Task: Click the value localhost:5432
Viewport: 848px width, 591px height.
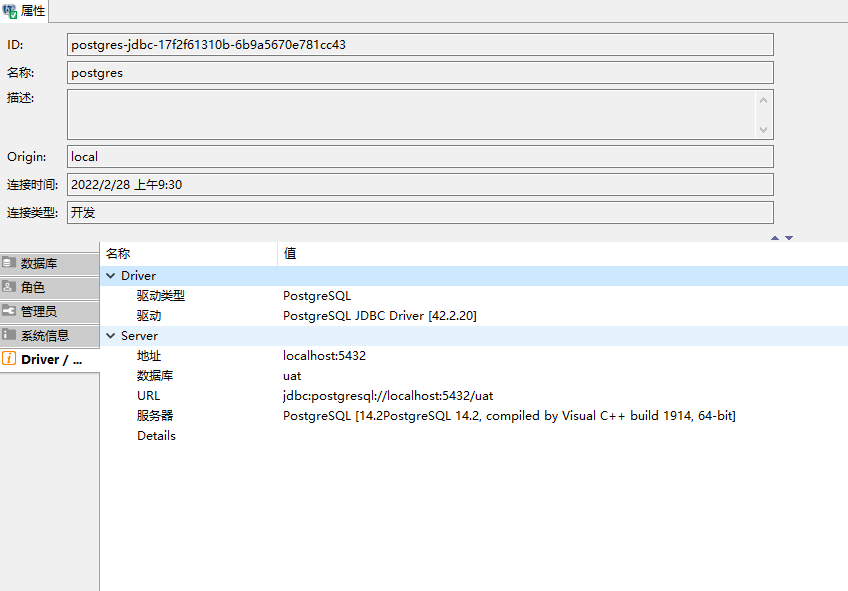Action: 324,356
